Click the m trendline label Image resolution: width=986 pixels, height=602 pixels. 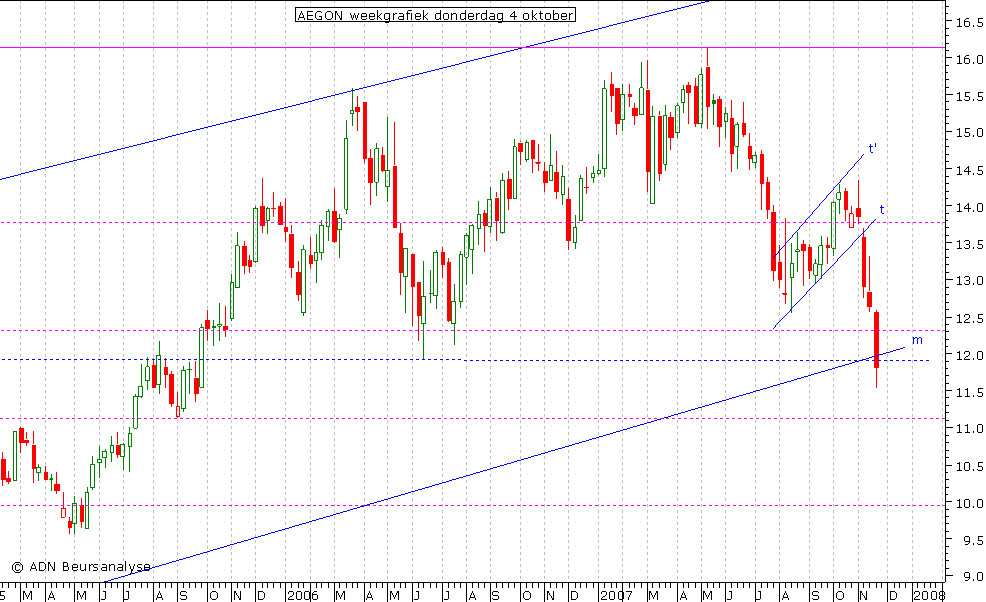point(917,340)
